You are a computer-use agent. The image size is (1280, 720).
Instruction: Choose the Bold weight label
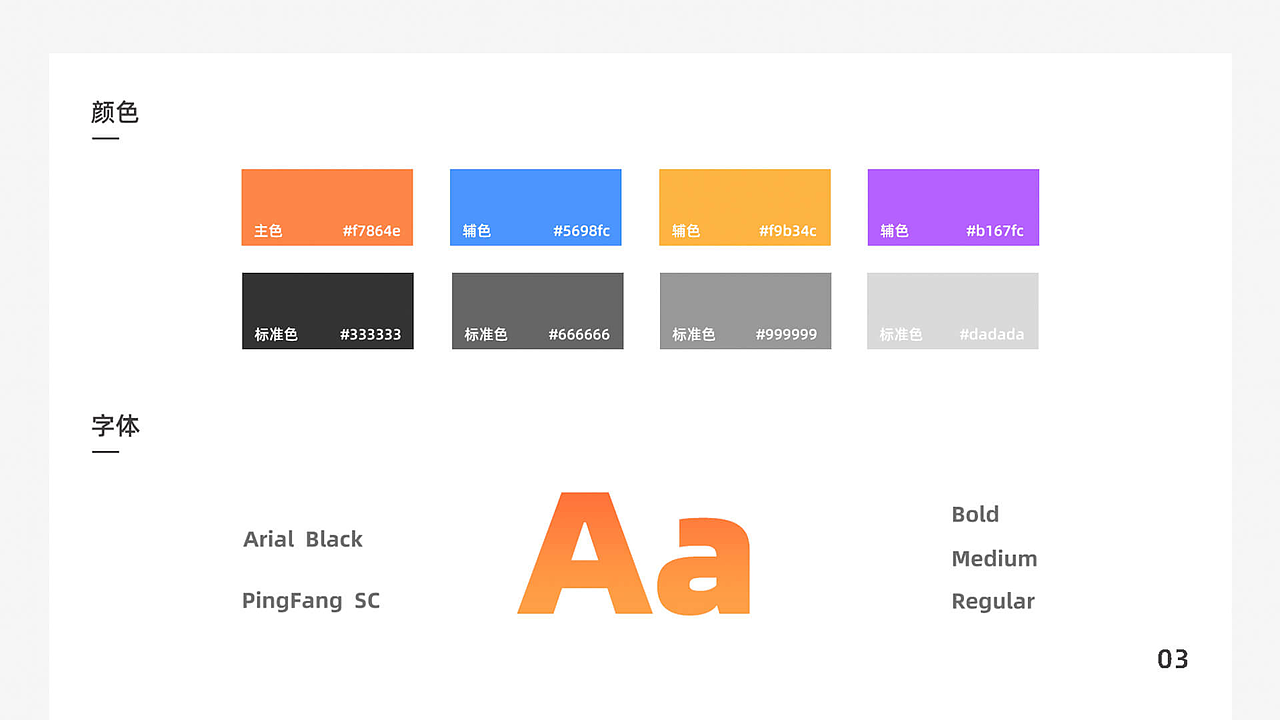[975, 514]
